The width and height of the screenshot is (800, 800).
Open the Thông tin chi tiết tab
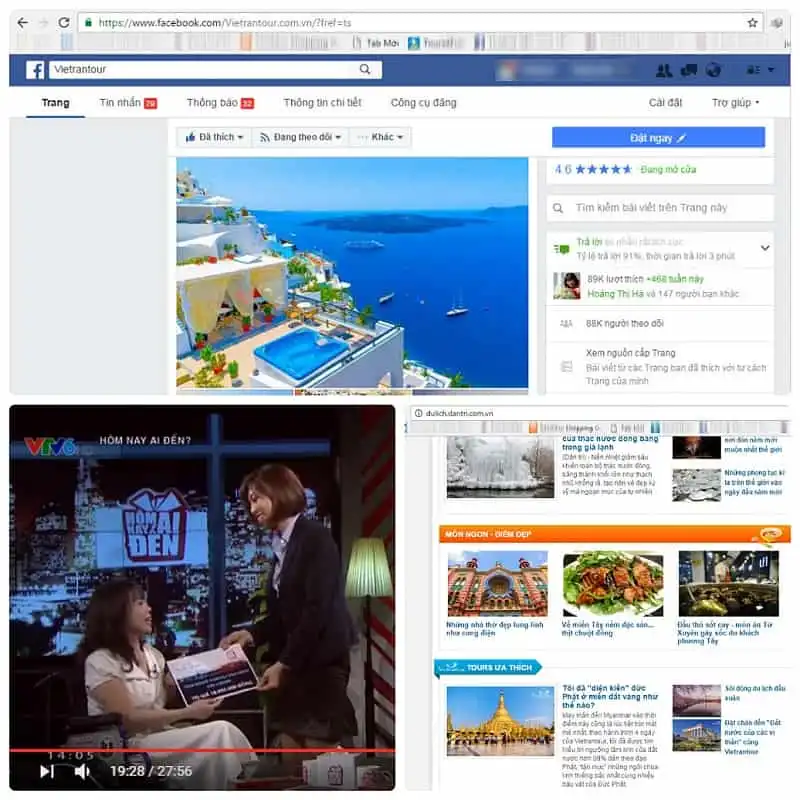325,102
